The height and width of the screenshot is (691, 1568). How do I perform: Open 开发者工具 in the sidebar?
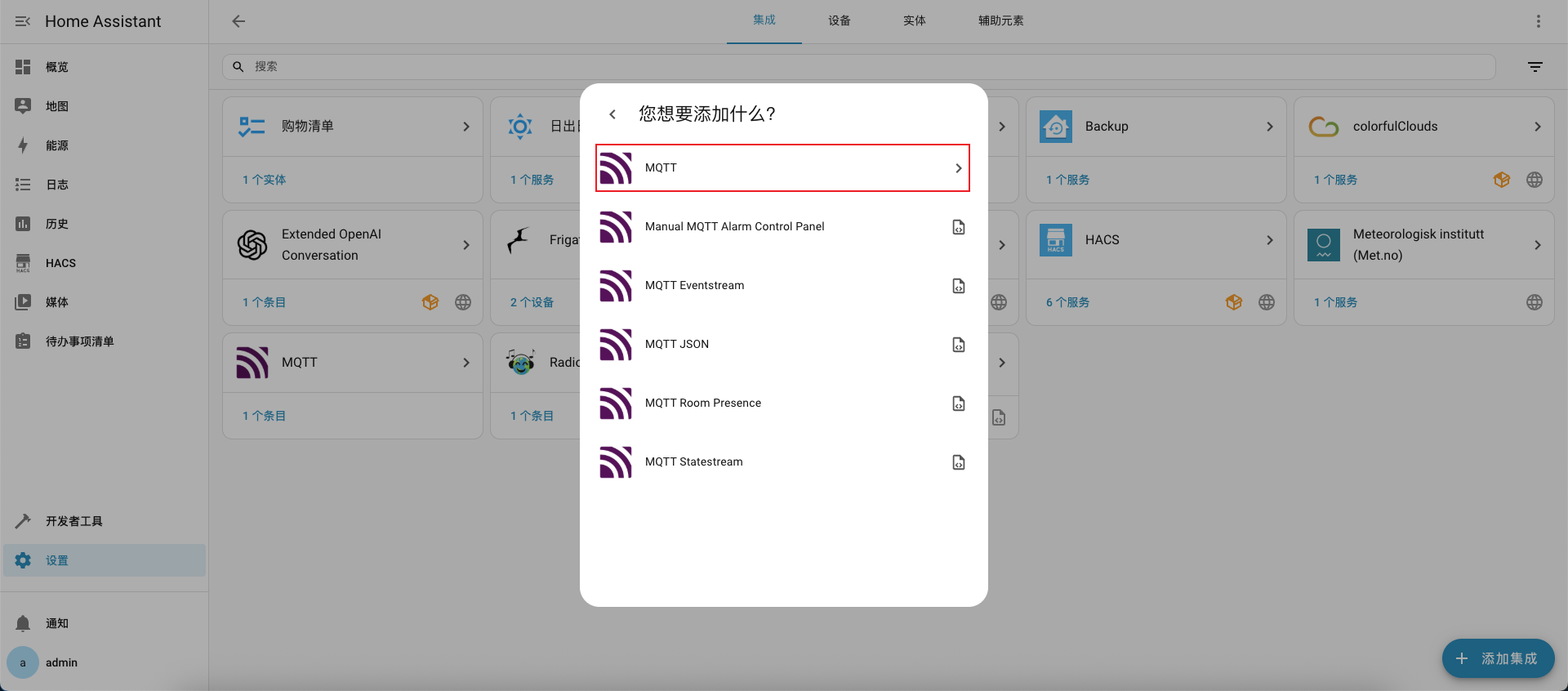[x=73, y=521]
